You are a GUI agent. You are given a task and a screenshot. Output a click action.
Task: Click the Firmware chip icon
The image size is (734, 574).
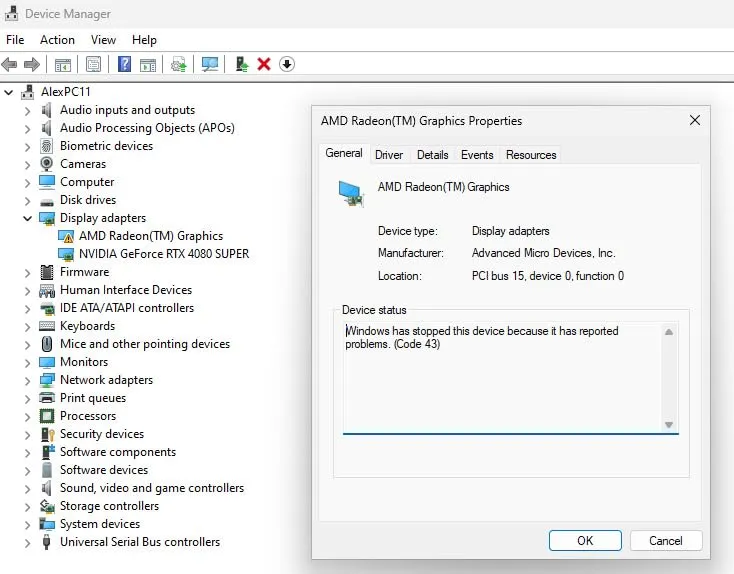pos(47,272)
